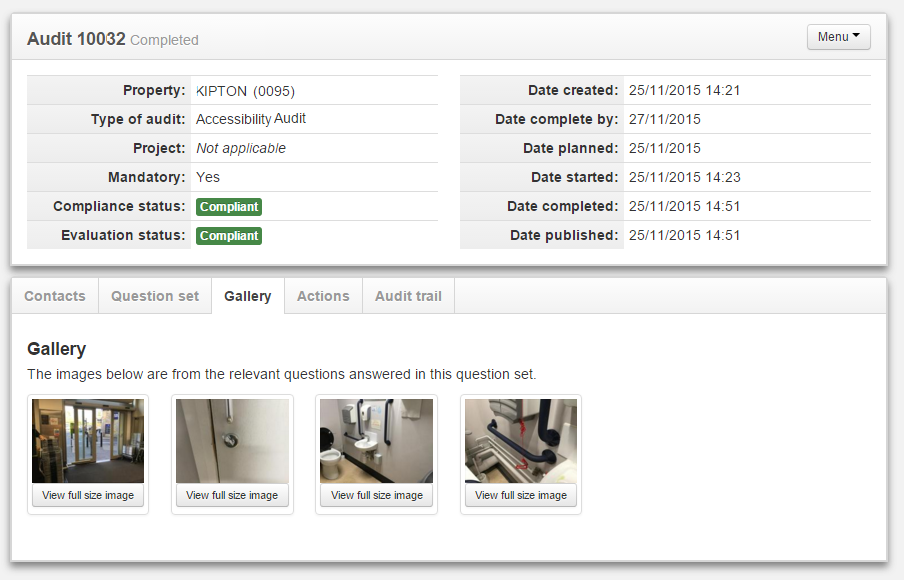Switch to the Contacts tab

coord(55,296)
